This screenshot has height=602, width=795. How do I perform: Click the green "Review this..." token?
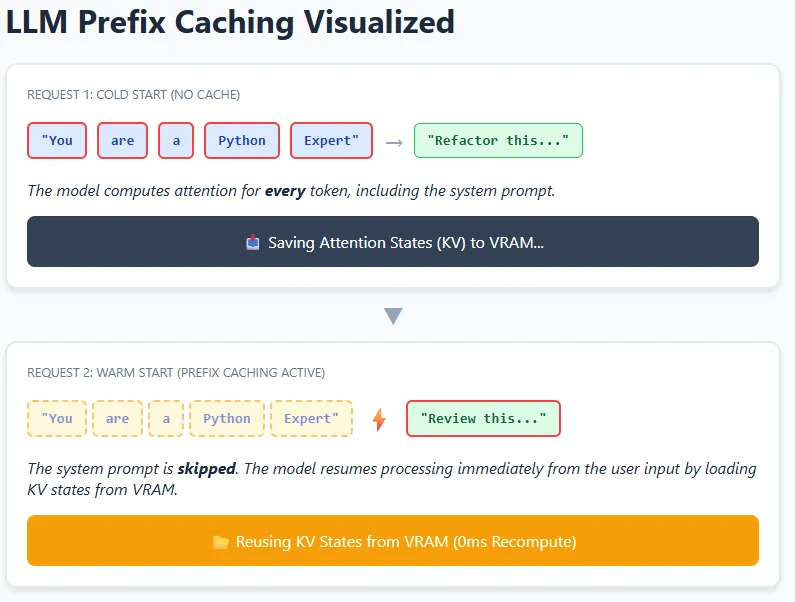coord(483,419)
